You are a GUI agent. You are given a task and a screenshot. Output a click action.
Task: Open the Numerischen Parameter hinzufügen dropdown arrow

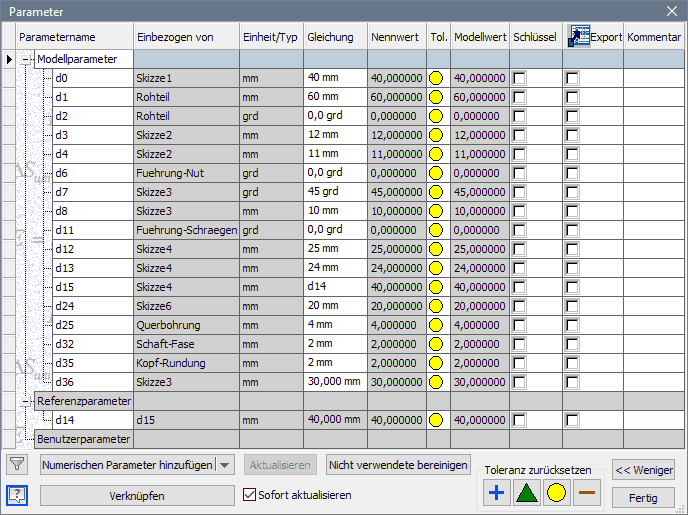click(x=225, y=465)
